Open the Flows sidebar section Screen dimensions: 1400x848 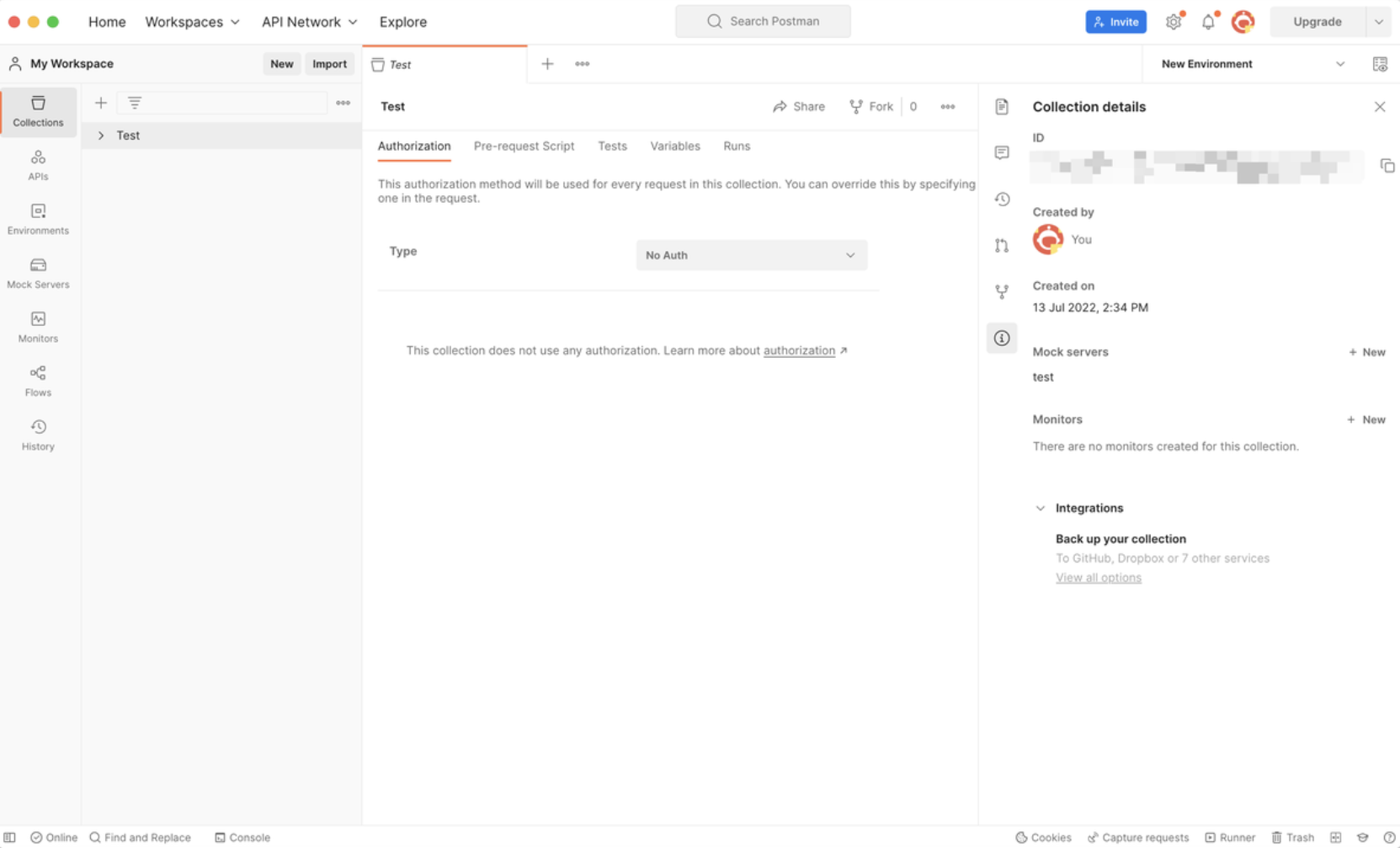tap(38, 381)
